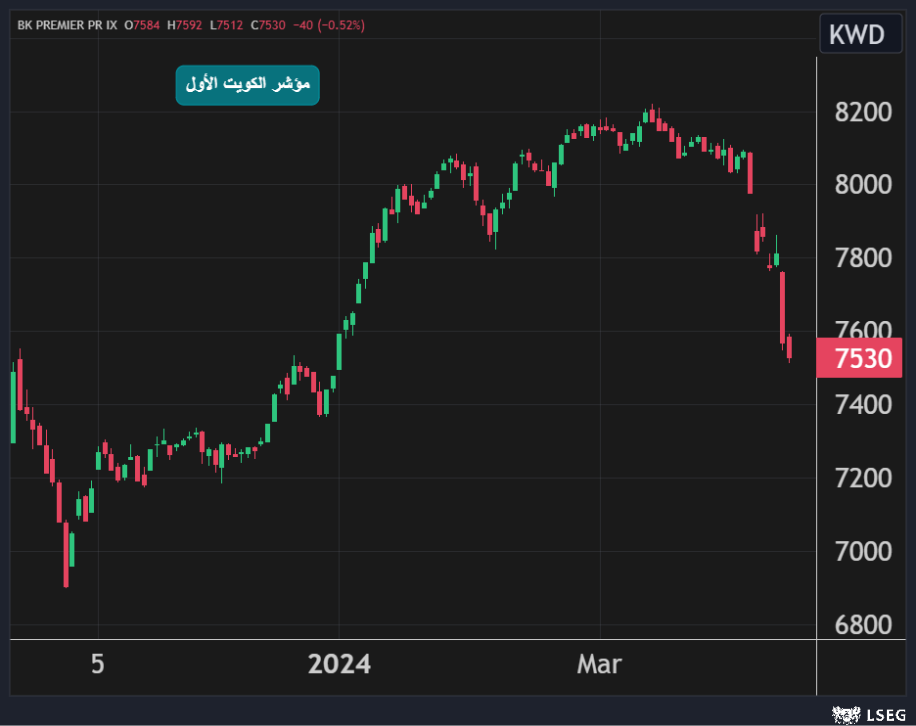This screenshot has height=726, width=916.
Task: Click the 2024 time axis label
Action: click(339, 664)
